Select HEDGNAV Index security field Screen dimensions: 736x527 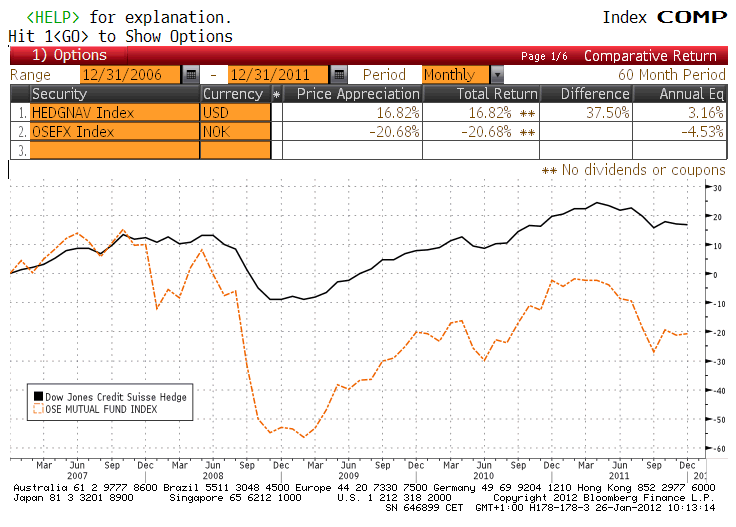(x=115, y=113)
